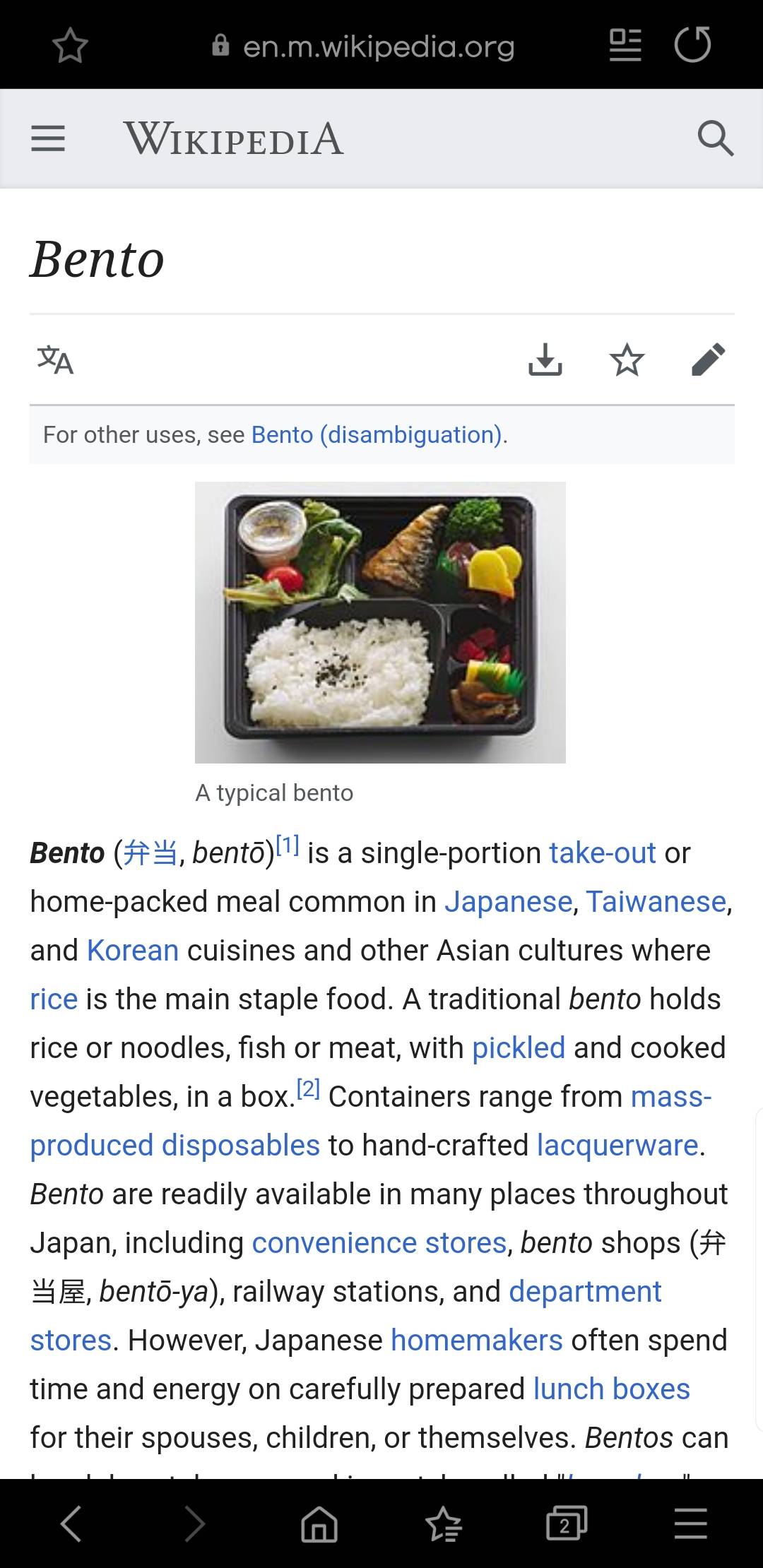
Task: Open the Taiwanese cuisine link
Action: [656, 902]
